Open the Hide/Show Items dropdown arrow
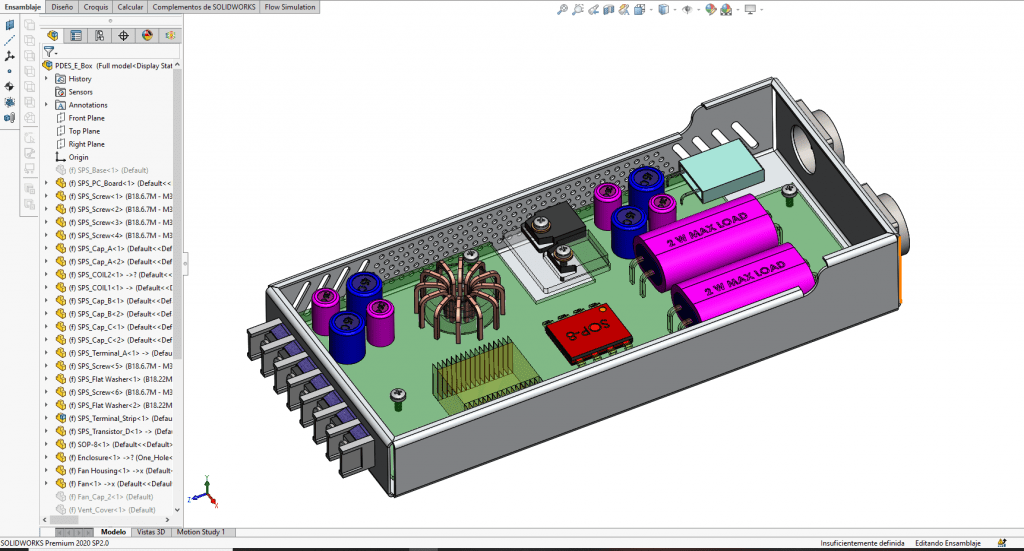 (698, 10)
